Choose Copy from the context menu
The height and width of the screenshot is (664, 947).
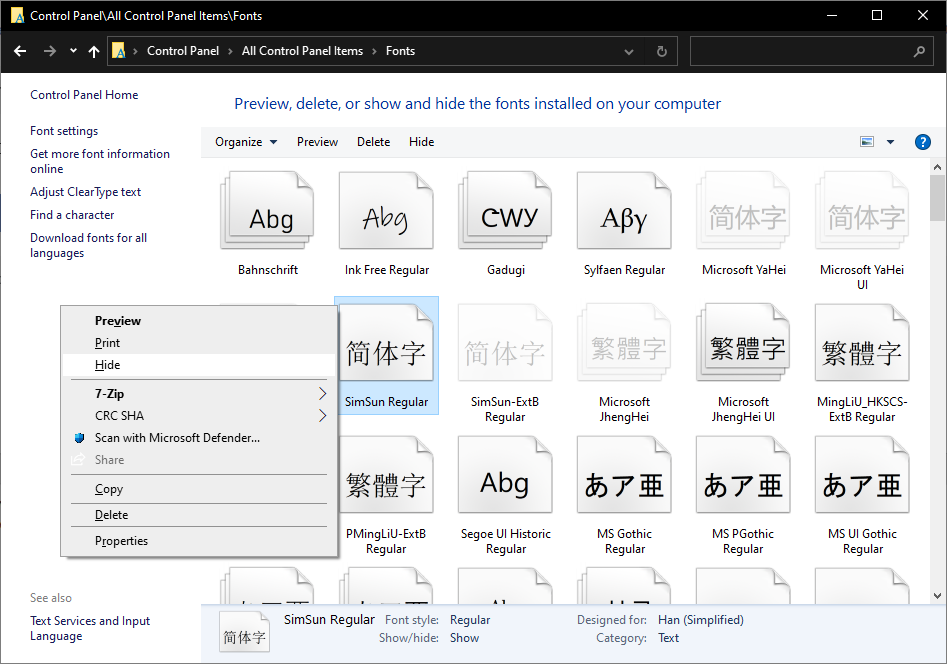point(199,489)
